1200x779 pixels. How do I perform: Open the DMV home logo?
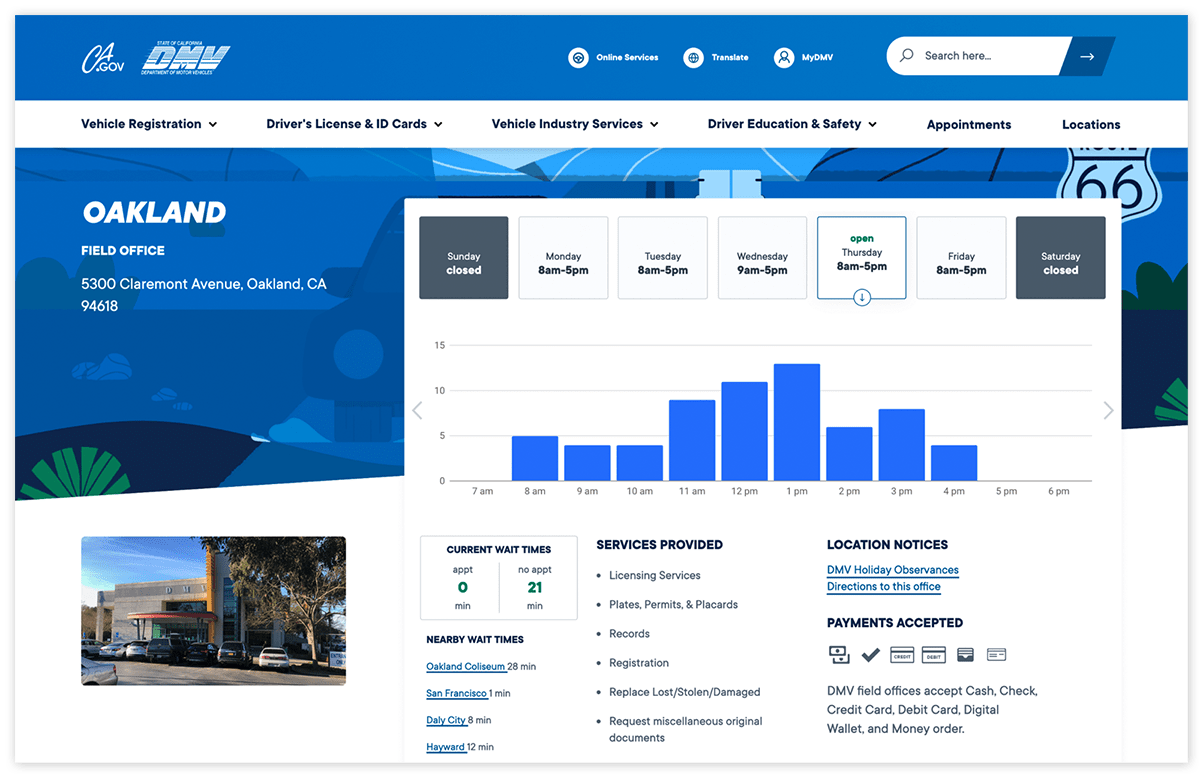click(185, 58)
